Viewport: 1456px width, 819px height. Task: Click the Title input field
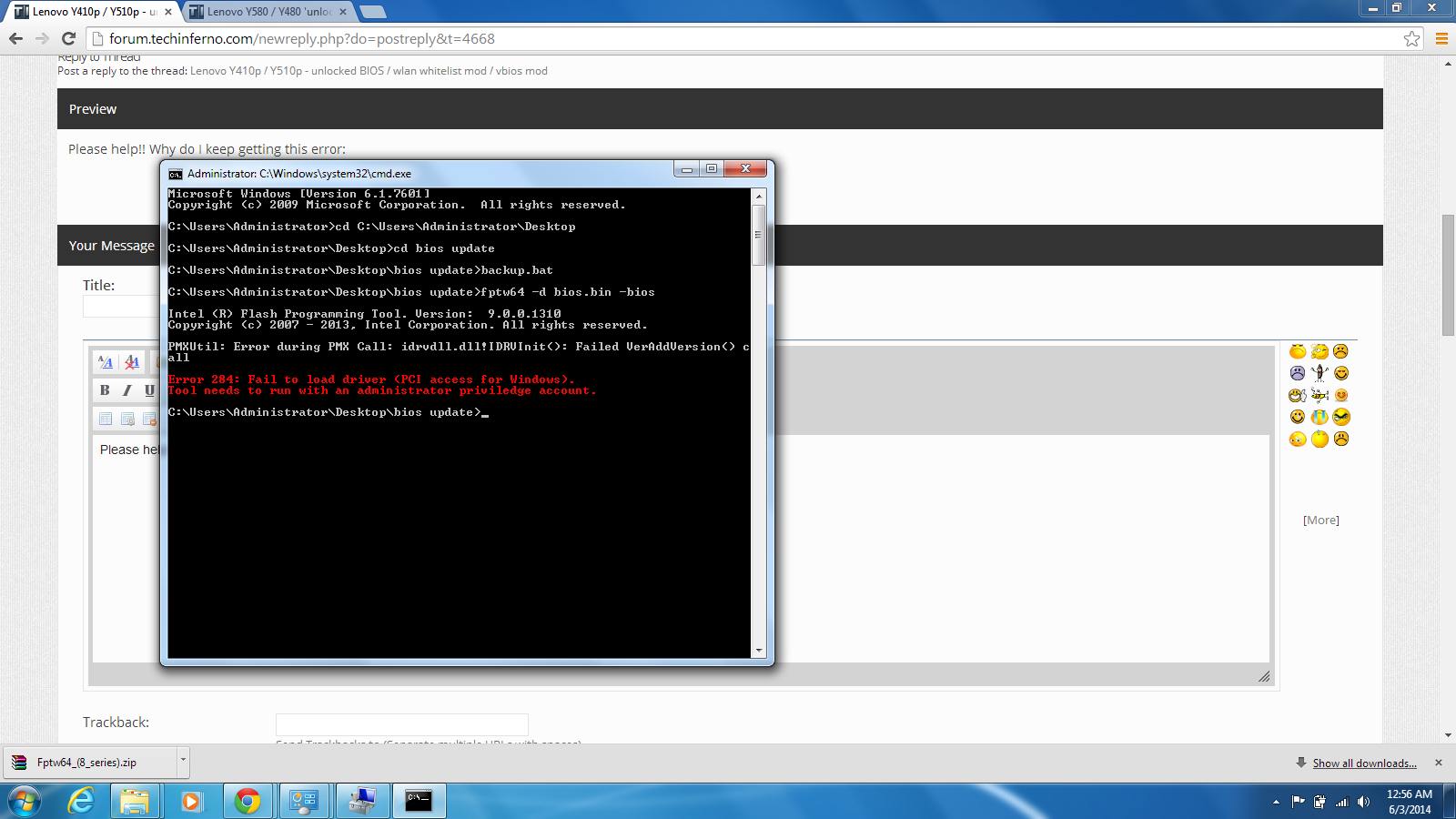pos(121,307)
